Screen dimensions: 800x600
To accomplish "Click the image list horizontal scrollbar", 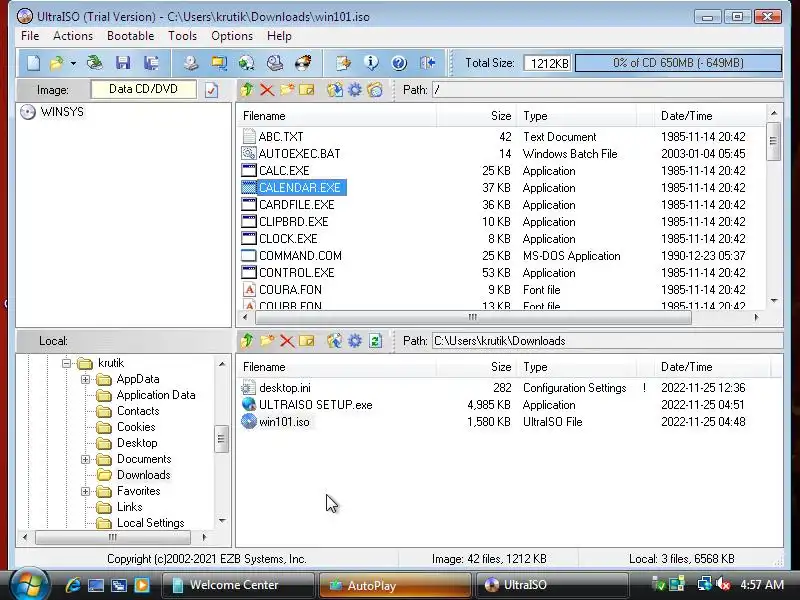I will 472,317.
